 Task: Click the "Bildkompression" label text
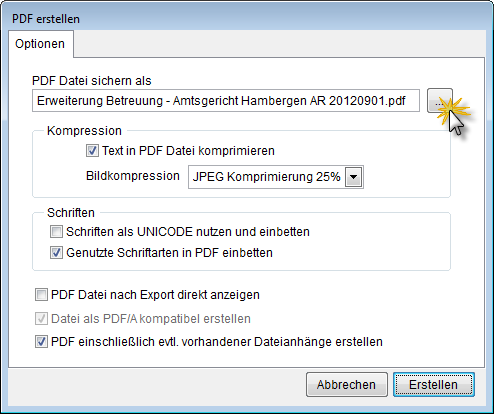coord(133,176)
